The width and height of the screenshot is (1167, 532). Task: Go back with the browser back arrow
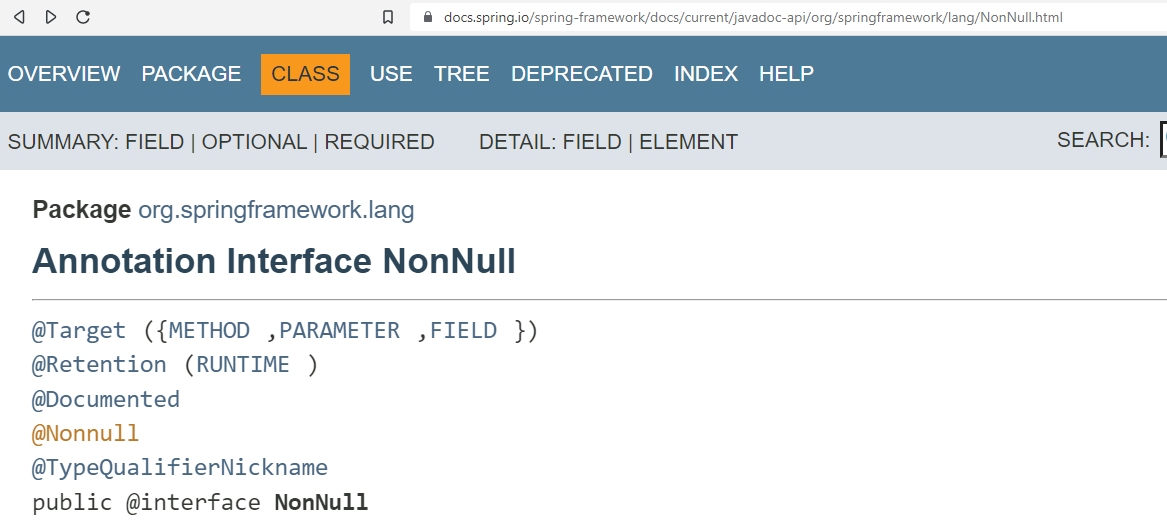pos(19,16)
